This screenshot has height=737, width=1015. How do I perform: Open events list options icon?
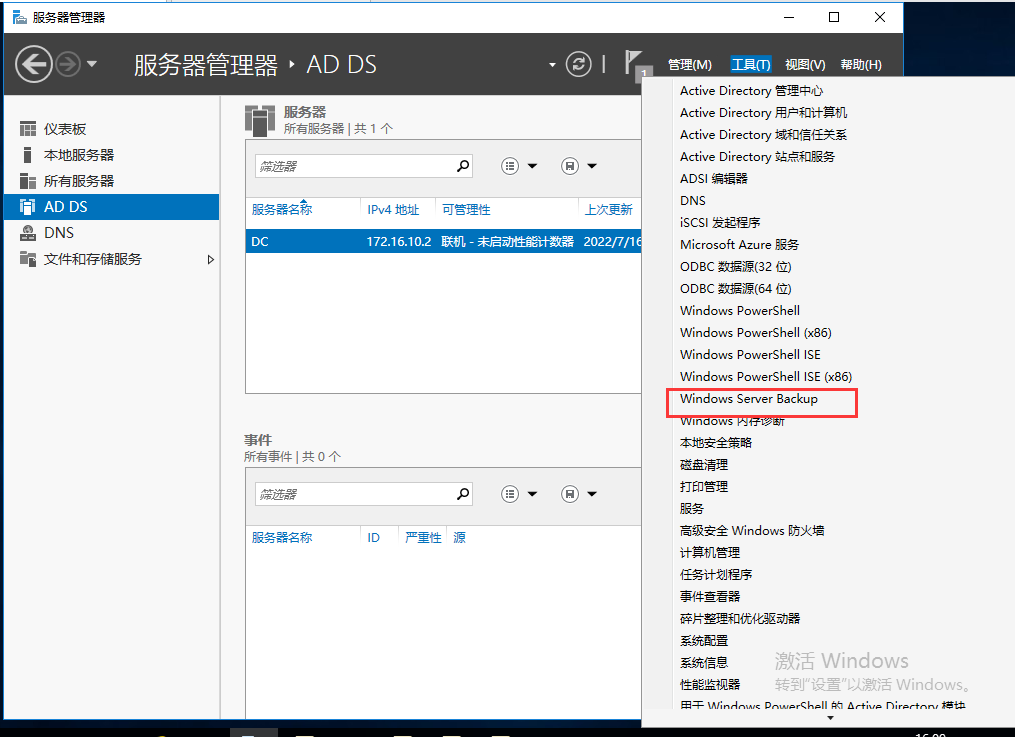[510, 494]
